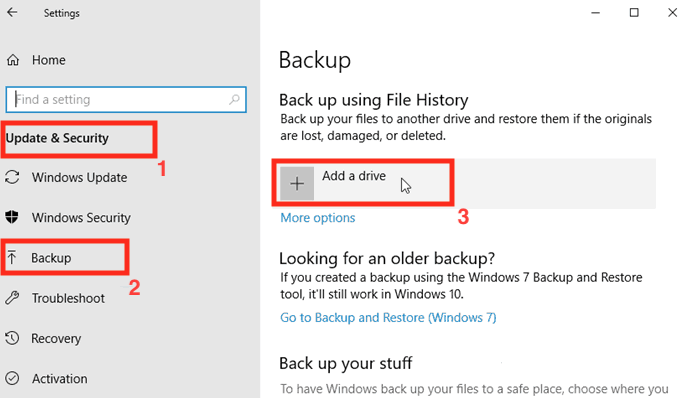686x398 pixels.
Task: Open the Activation settings page
Action: coord(60,379)
